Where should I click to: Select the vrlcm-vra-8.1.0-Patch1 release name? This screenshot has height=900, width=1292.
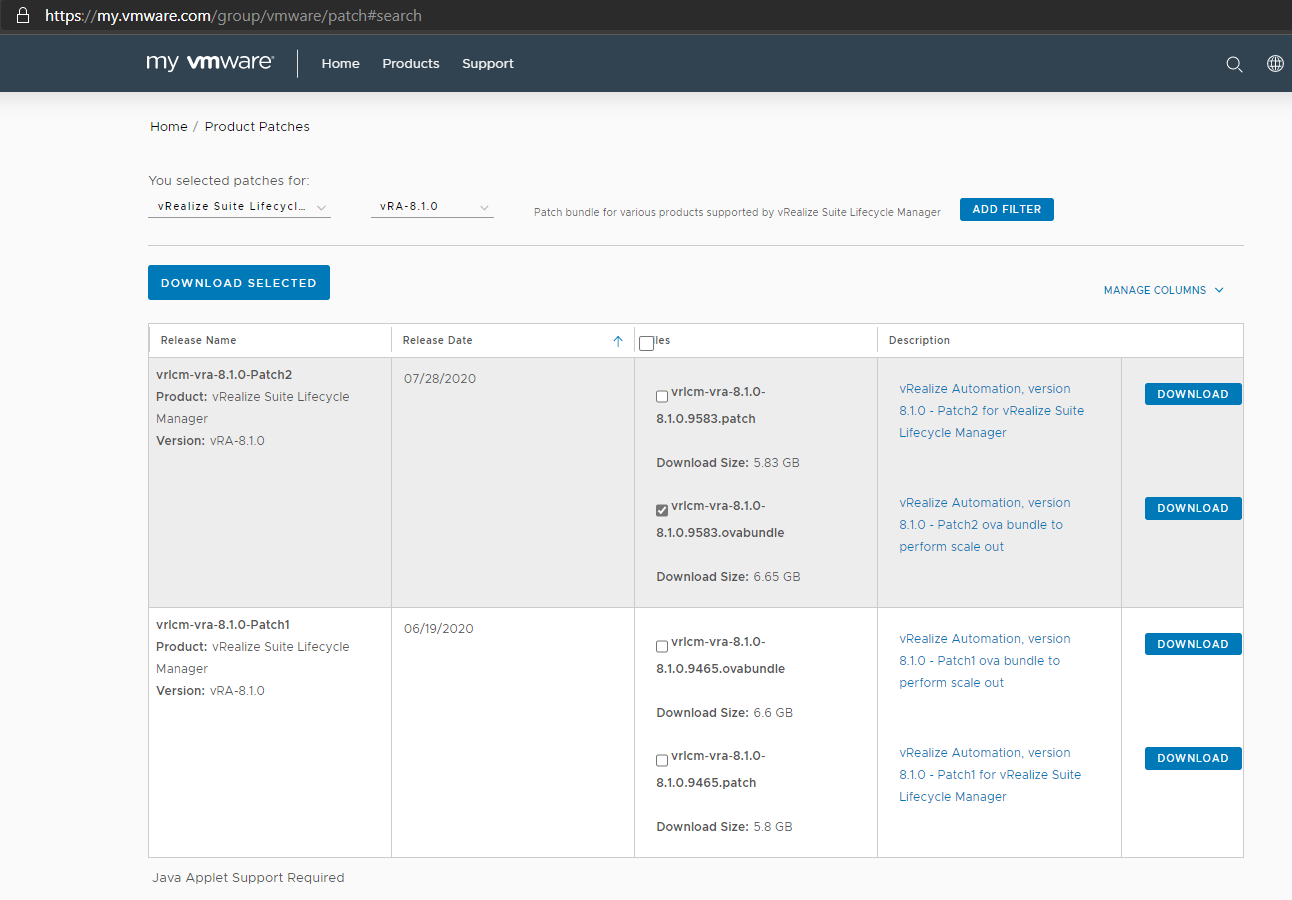[x=223, y=625]
